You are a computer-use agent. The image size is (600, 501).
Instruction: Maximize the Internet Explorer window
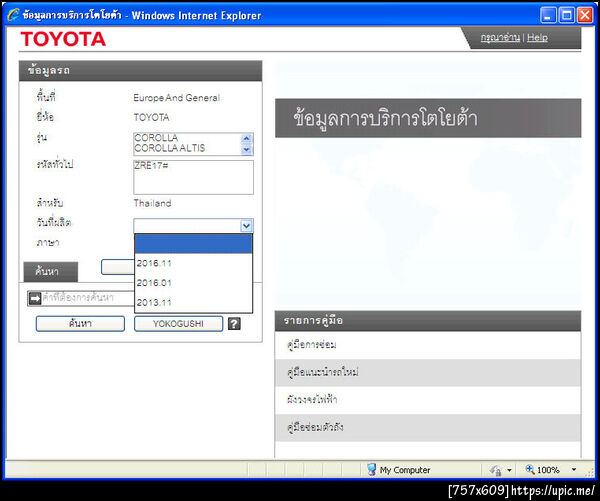(567, 15)
